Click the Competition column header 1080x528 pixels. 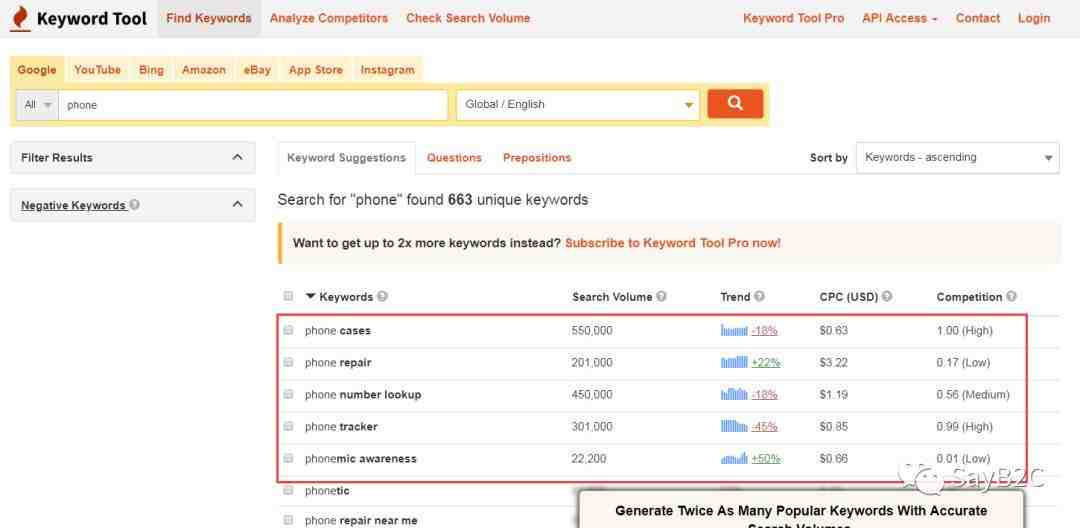(x=969, y=297)
